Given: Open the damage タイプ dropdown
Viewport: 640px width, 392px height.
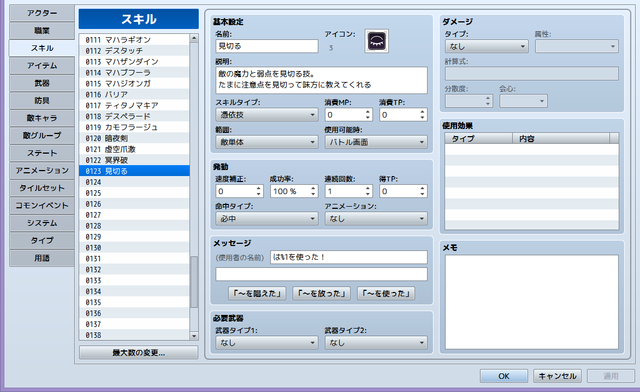Looking at the screenshot, I should click(x=487, y=47).
